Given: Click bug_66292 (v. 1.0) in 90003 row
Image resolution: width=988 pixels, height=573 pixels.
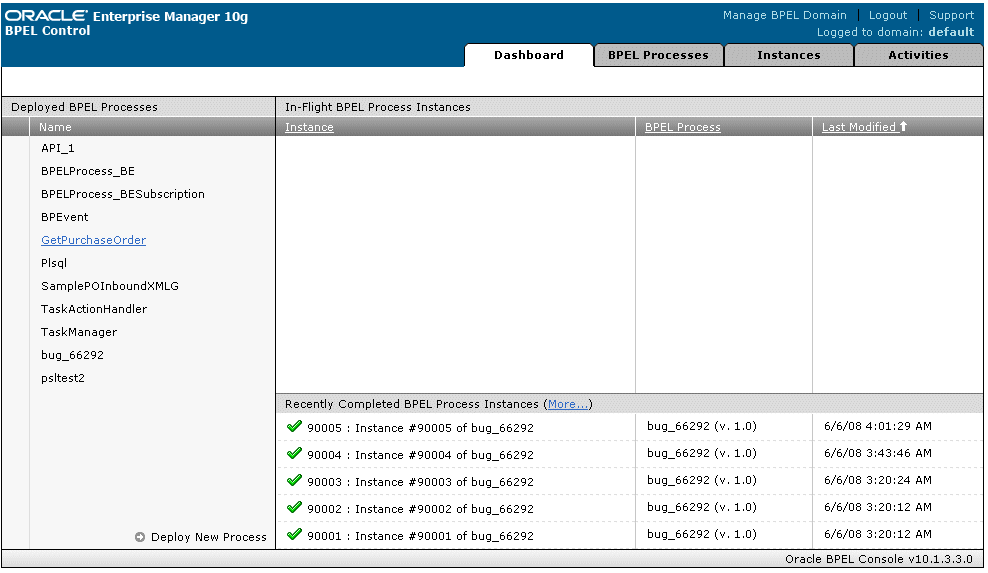Looking at the screenshot, I should pyautogui.click(x=701, y=480).
